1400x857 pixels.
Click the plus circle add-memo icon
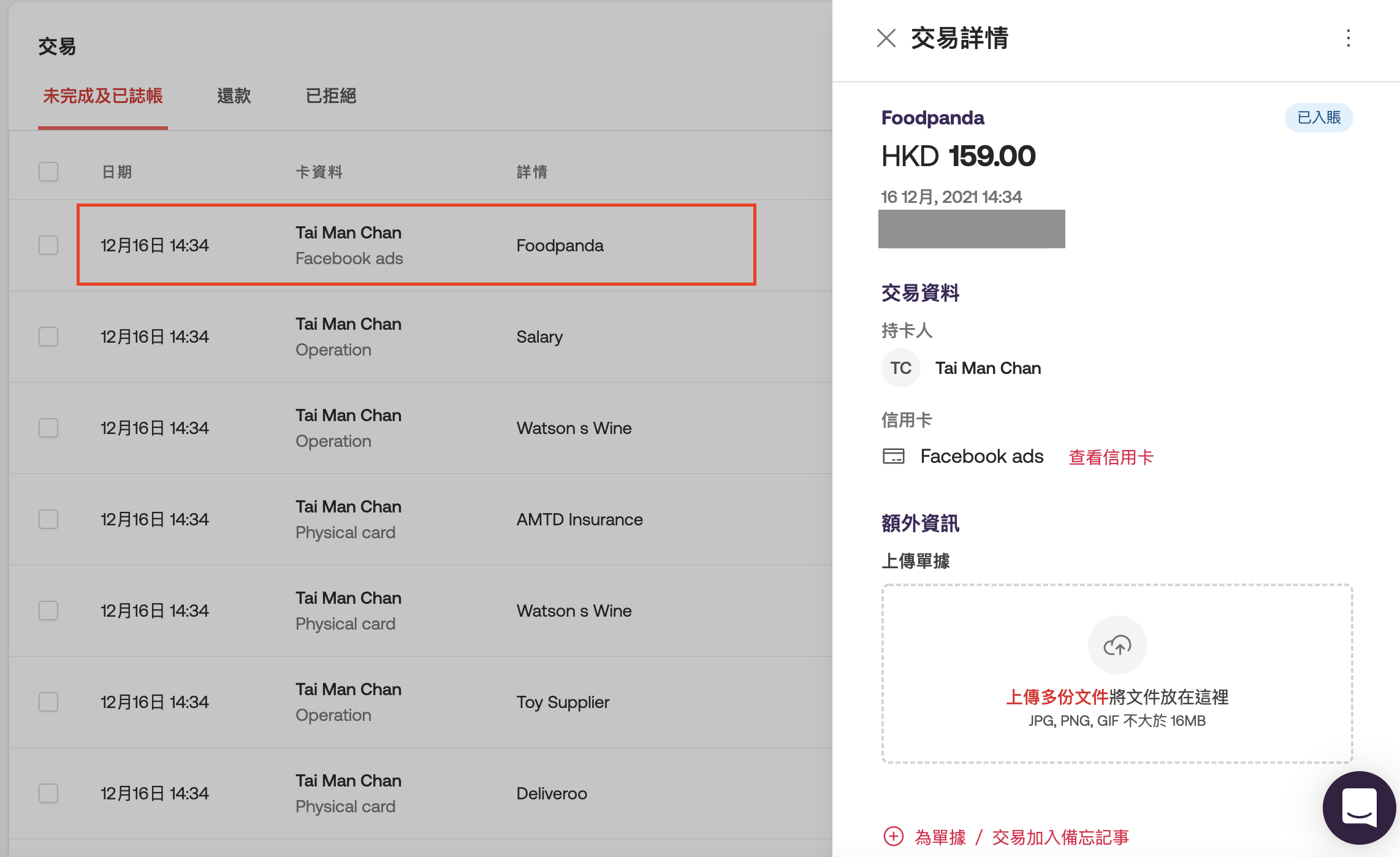tap(893, 836)
